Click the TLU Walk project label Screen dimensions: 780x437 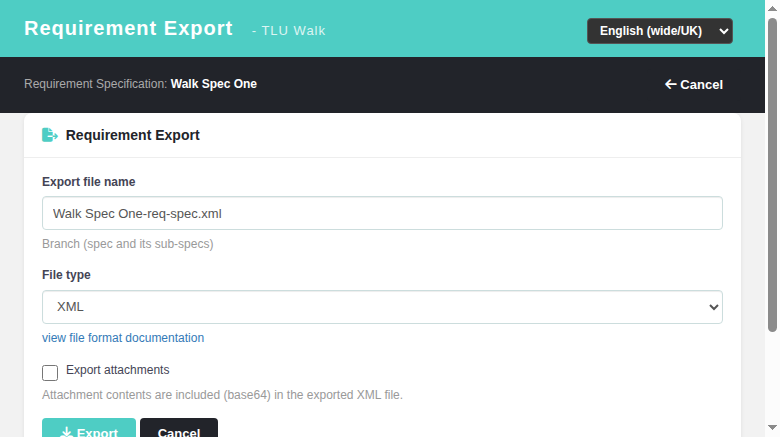[293, 31]
